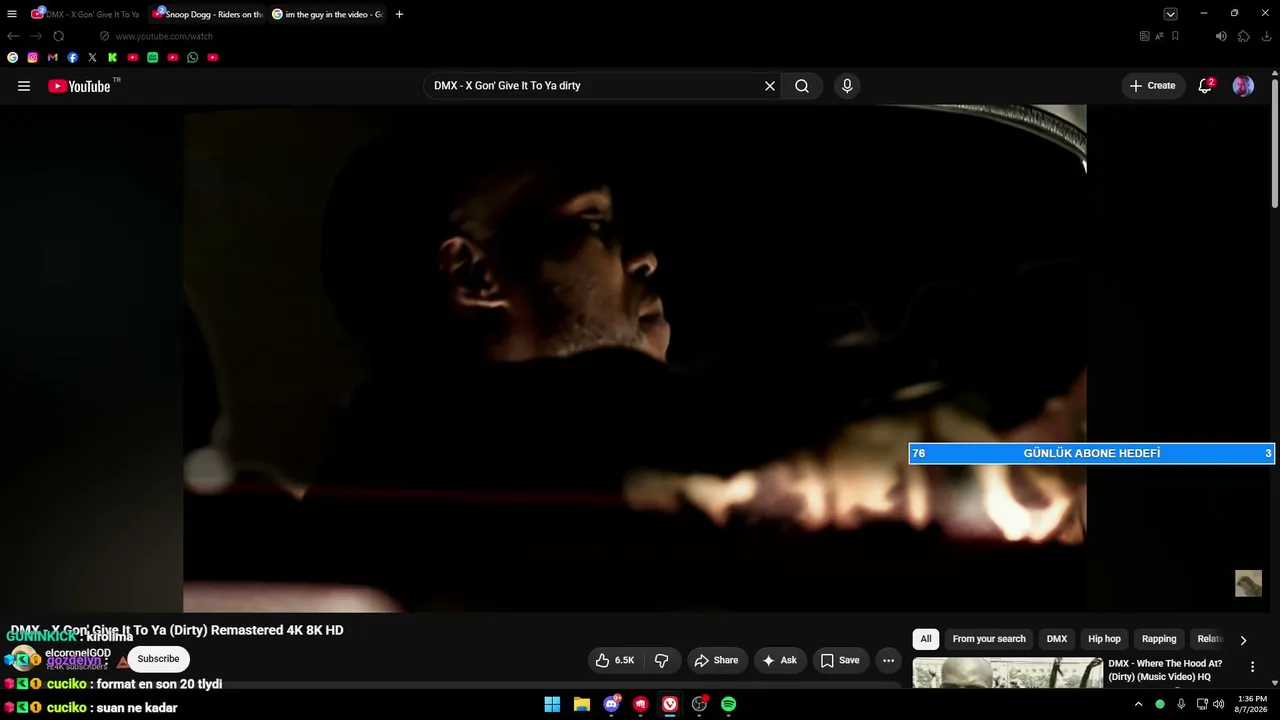Reload the current page

[59, 36]
